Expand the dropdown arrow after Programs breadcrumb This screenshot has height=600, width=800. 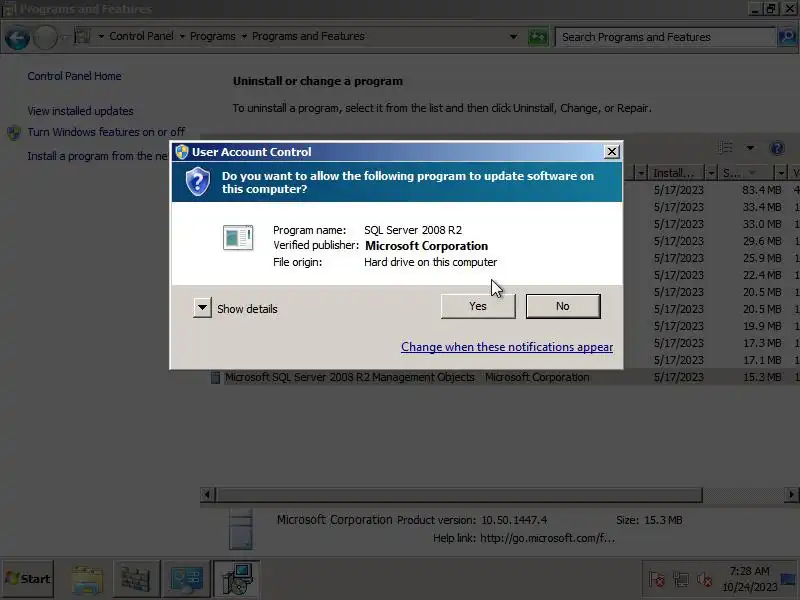[244, 37]
